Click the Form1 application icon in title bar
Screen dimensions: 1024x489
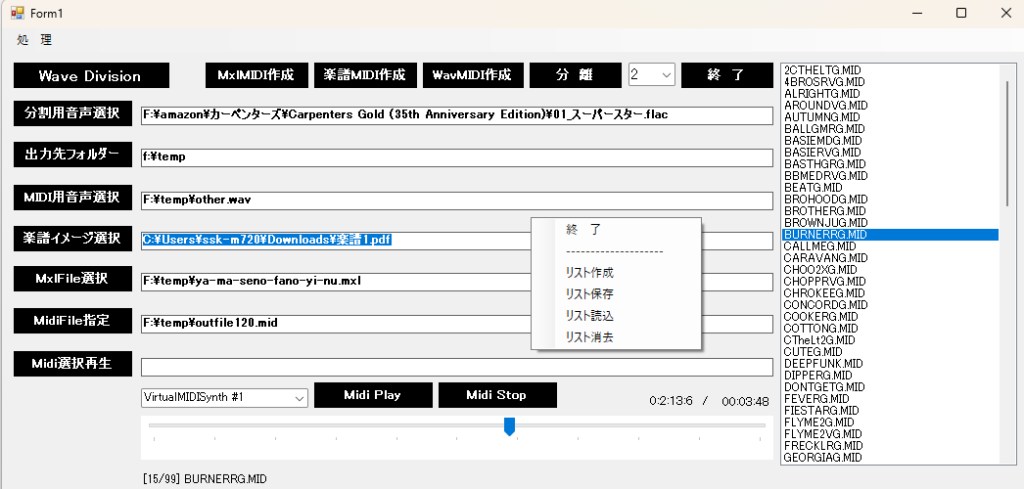[17, 13]
